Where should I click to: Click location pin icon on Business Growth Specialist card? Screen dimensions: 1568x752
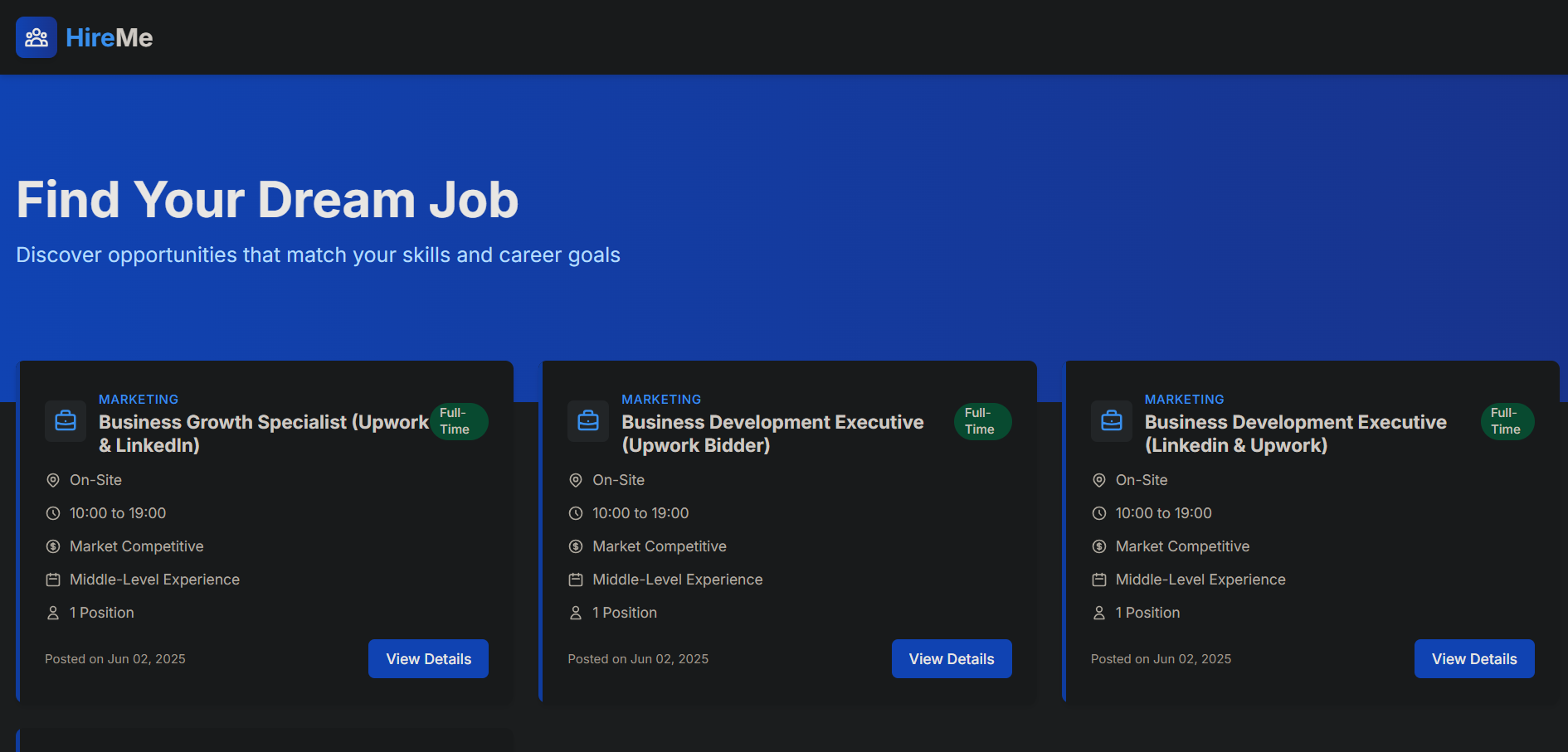click(53, 480)
